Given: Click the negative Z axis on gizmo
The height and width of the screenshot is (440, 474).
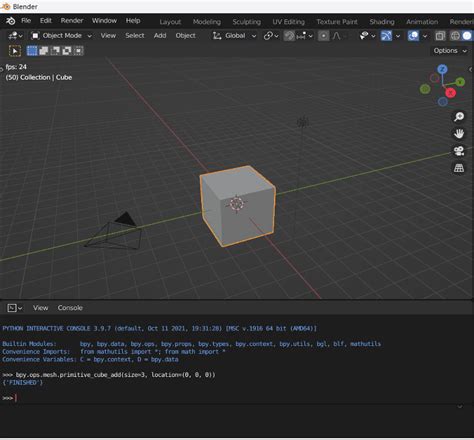Looking at the screenshot, I should click(443, 102).
